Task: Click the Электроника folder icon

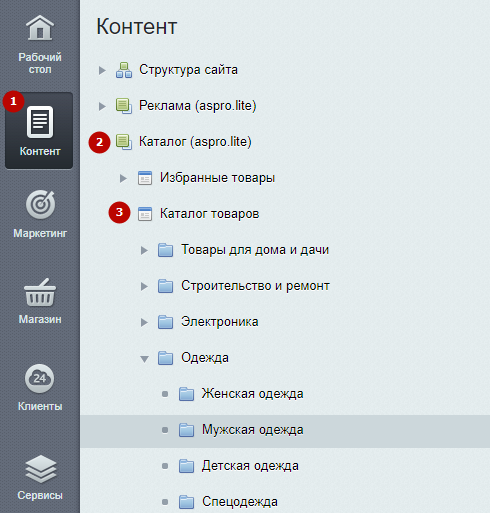Action: coord(165,322)
